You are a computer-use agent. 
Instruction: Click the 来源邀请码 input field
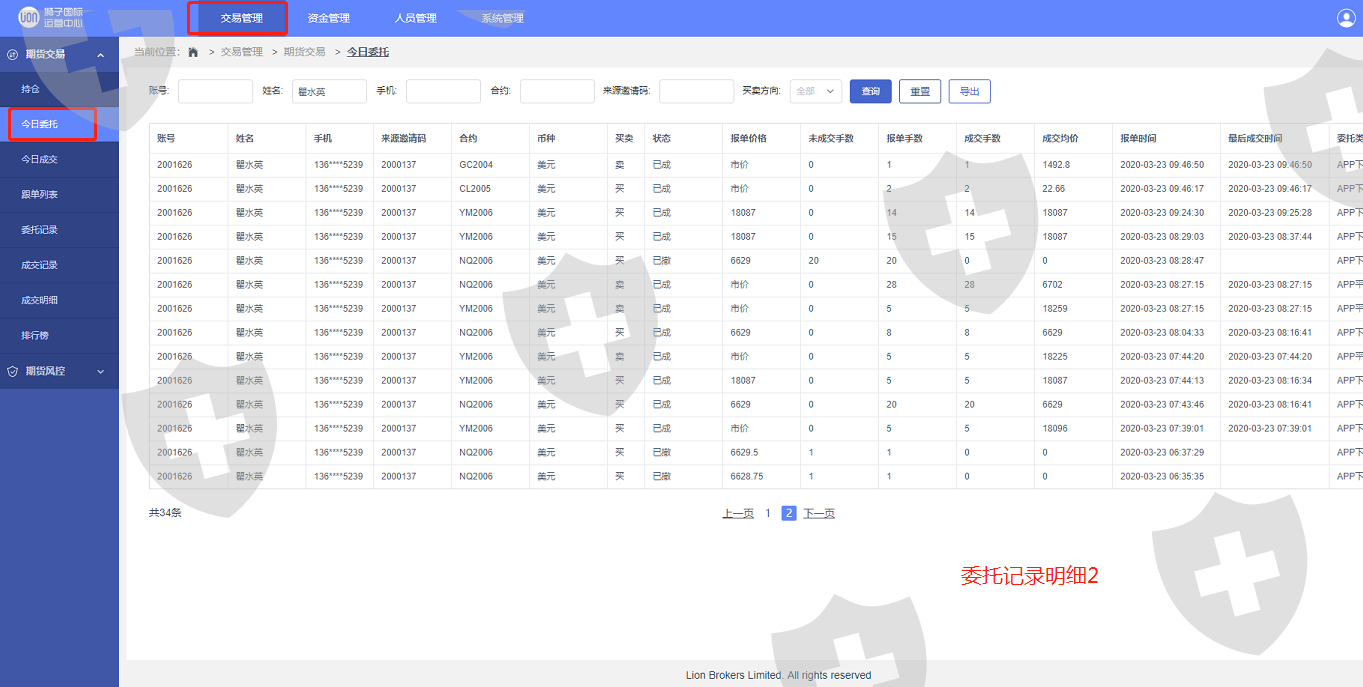(696, 91)
